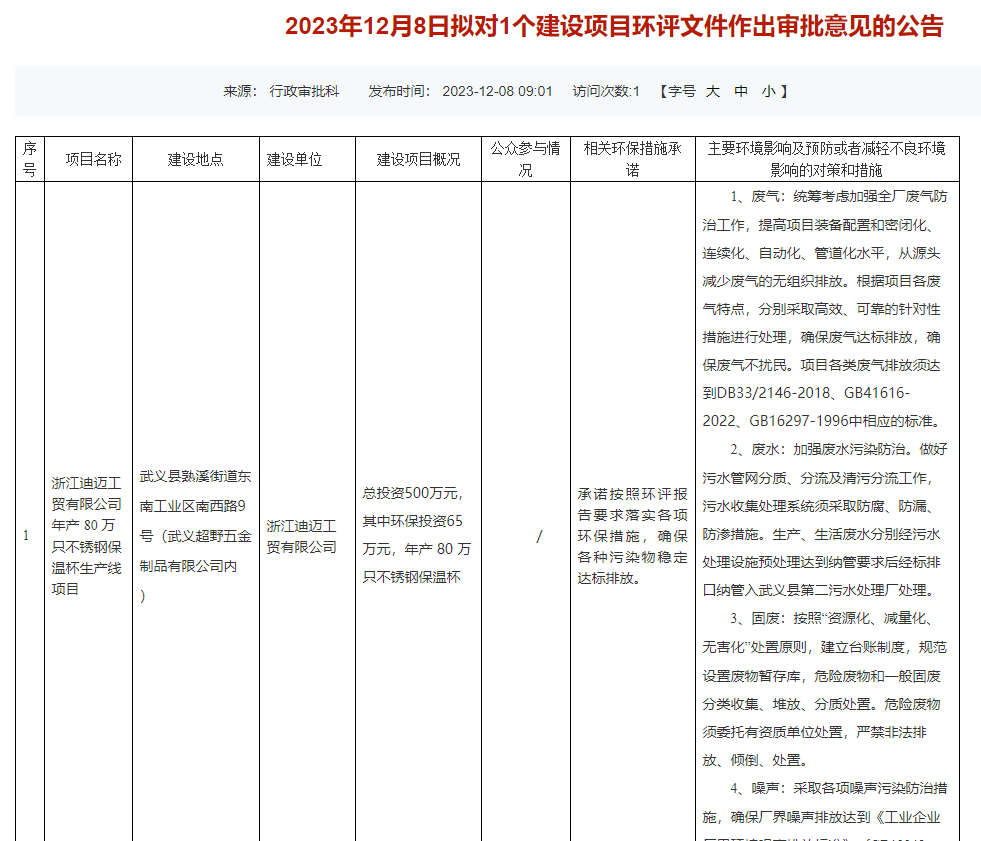Set font size to 中 (medium)
Image resolution: width=981 pixels, height=841 pixels.
[741, 91]
